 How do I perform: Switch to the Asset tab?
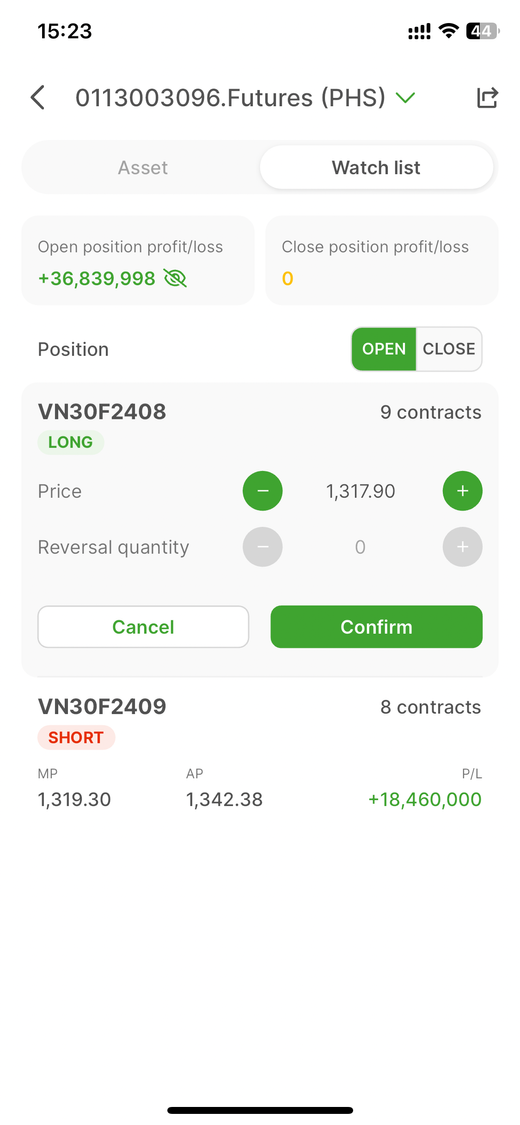(x=143, y=168)
